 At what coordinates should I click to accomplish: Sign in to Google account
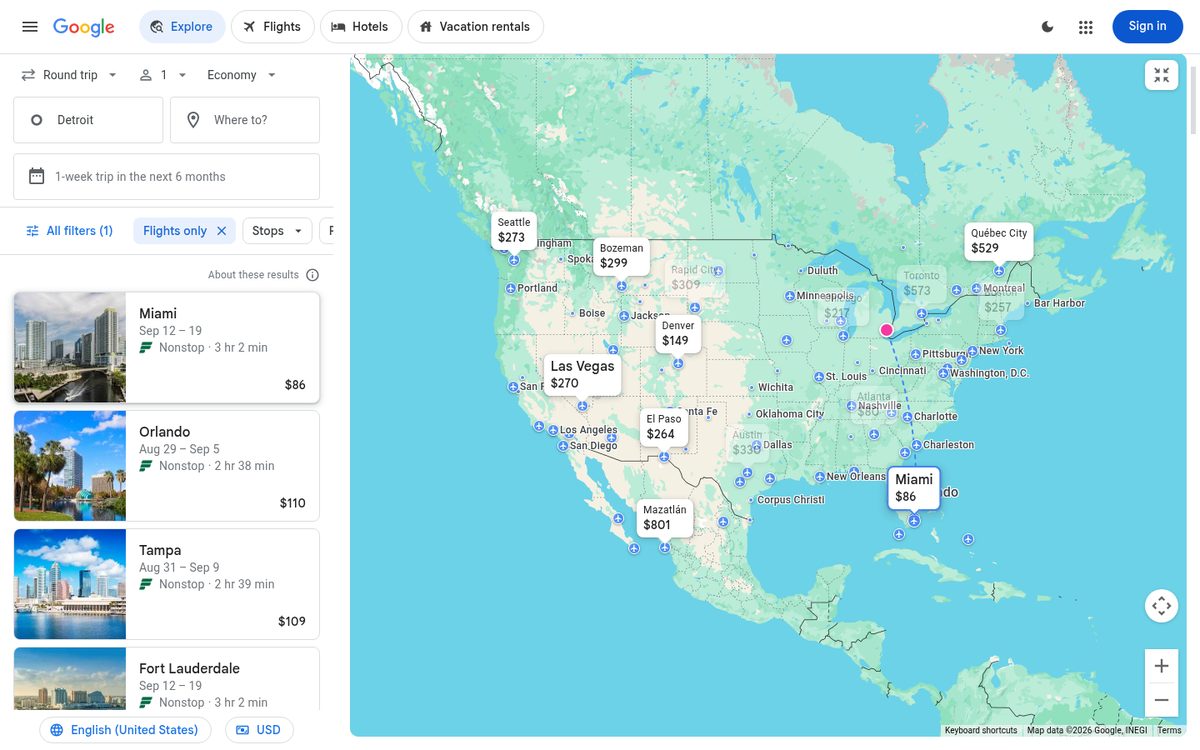point(1147,27)
